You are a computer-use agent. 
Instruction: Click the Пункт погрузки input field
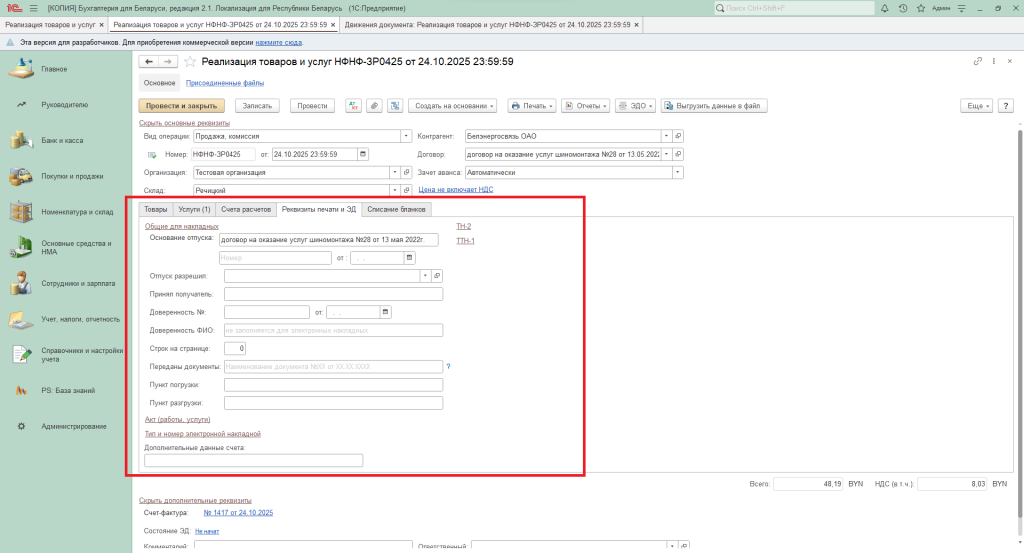point(333,384)
